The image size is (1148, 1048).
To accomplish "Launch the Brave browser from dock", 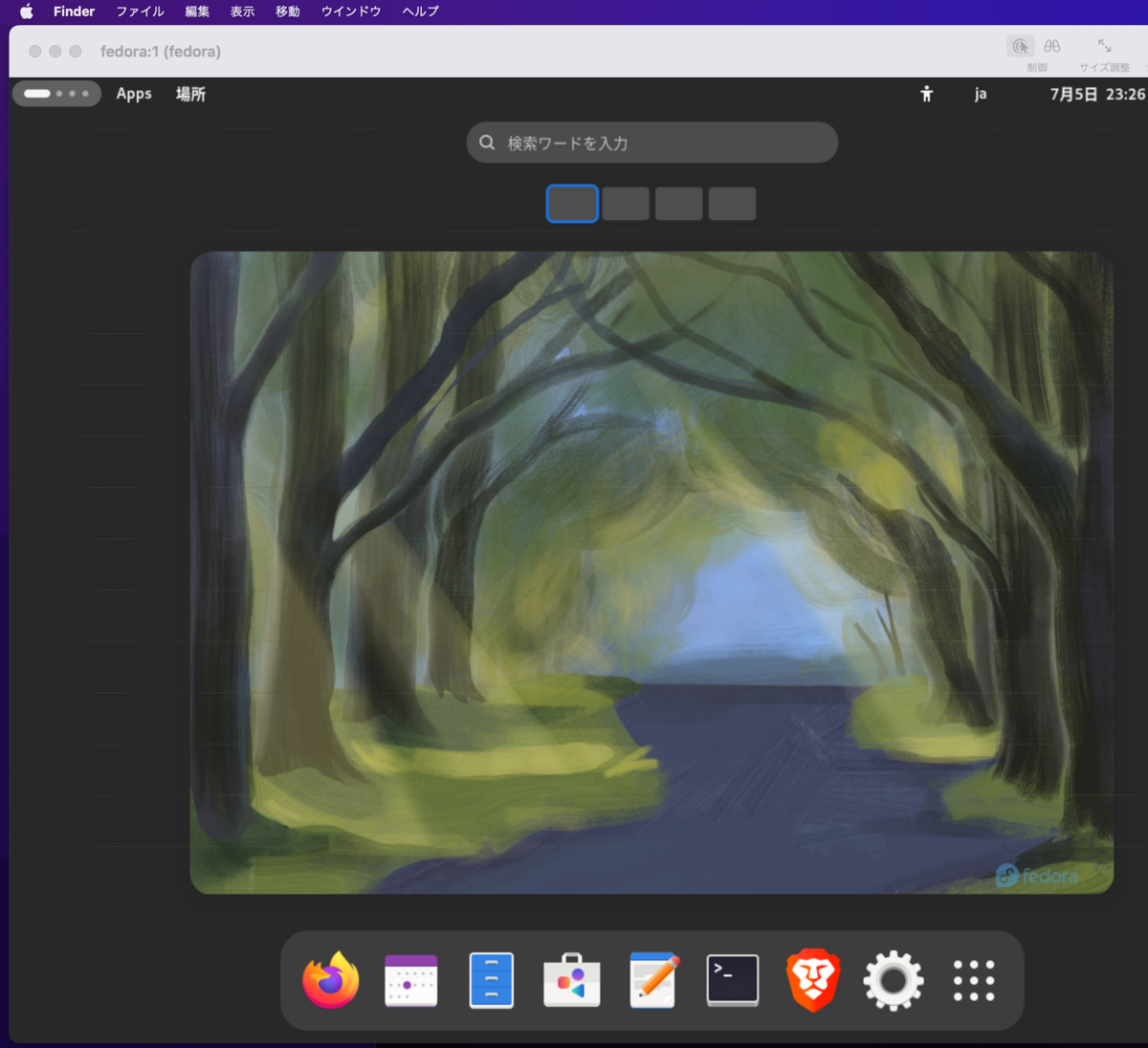I will (813, 980).
